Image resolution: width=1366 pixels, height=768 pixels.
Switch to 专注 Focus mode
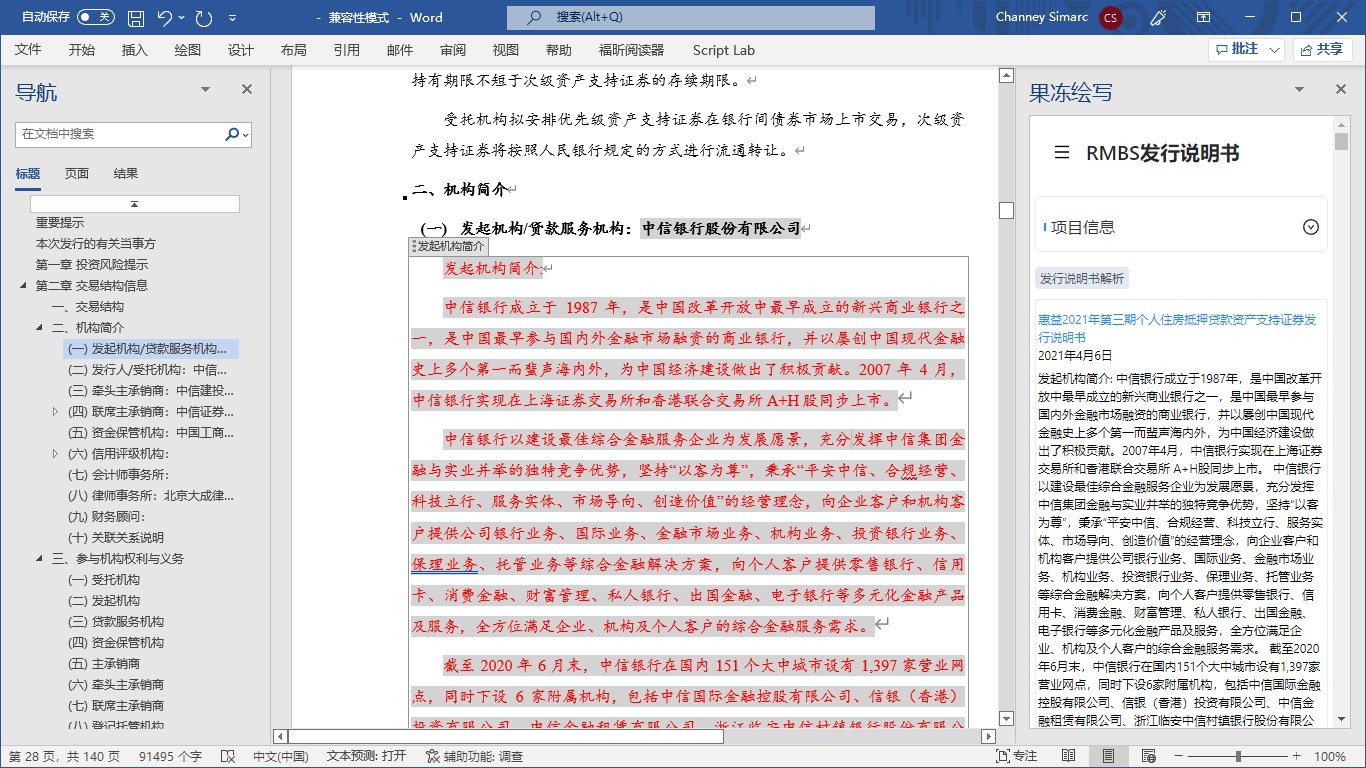[x=1015, y=757]
